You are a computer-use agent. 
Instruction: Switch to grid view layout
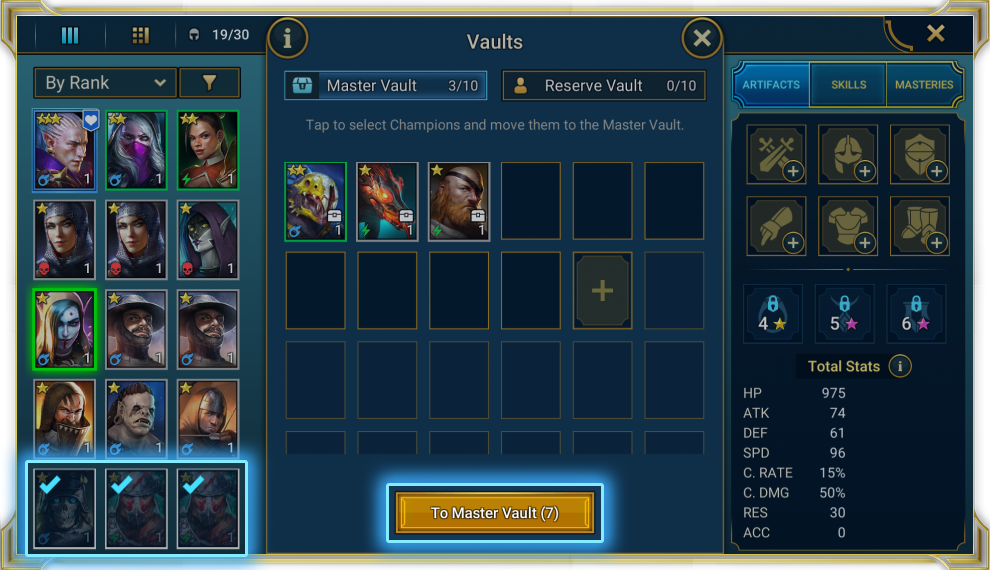140,35
